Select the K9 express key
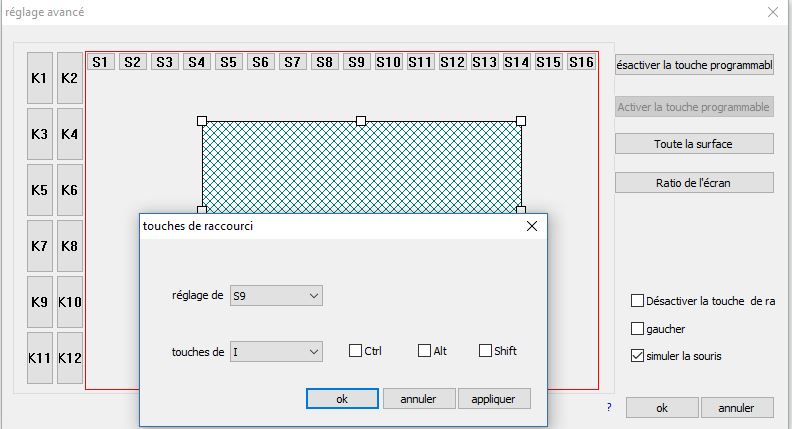792x429 pixels. pos(40,302)
